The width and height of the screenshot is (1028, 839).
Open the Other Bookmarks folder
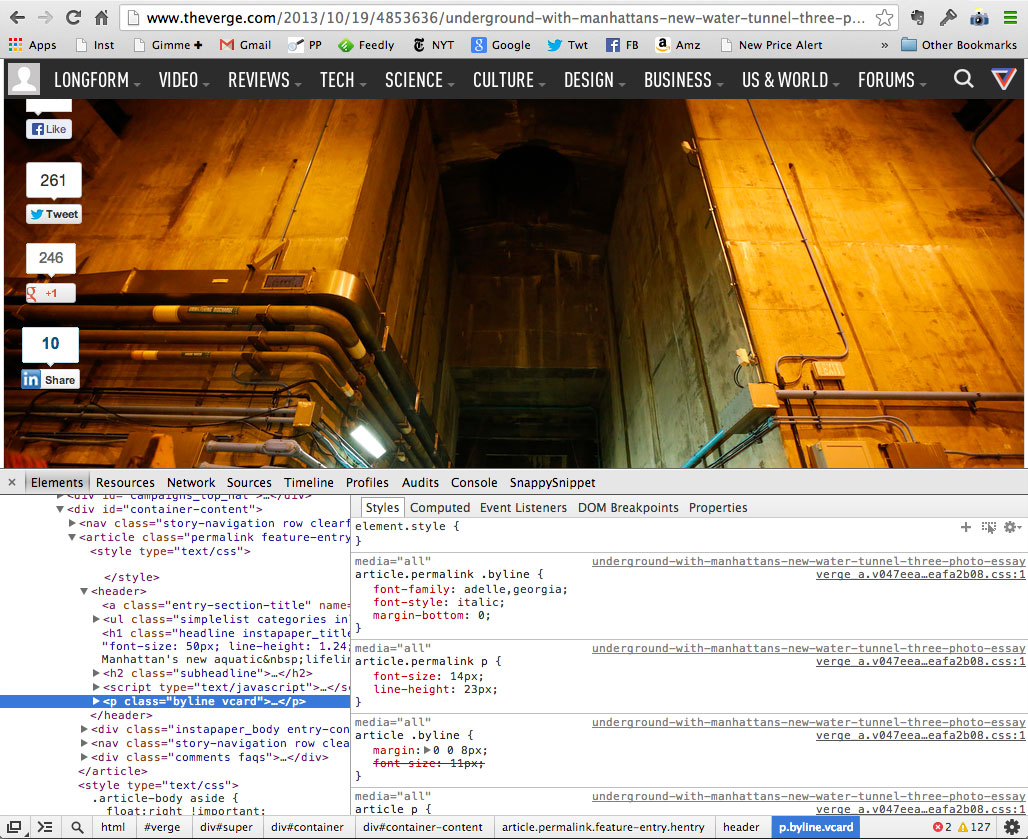click(959, 45)
